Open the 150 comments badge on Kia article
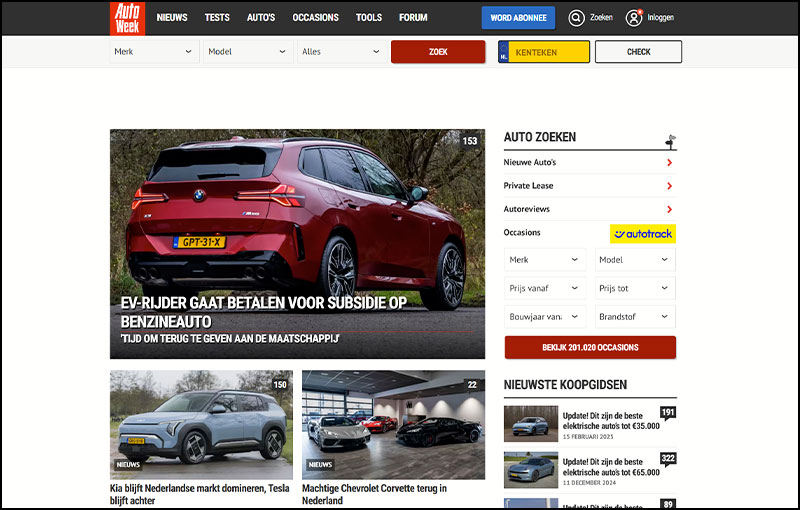 [280, 385]
